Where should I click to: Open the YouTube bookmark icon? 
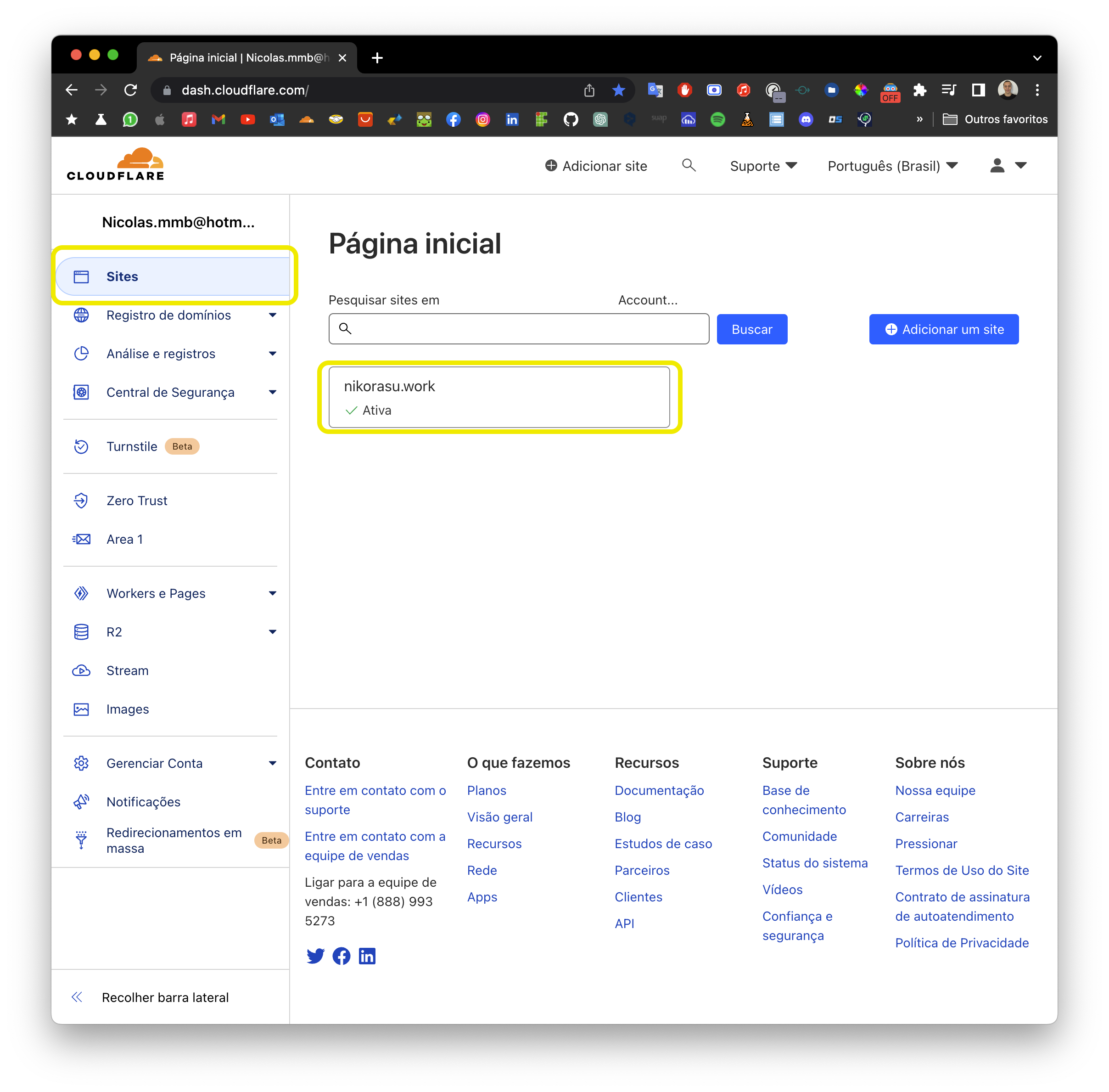pos(247,119)
